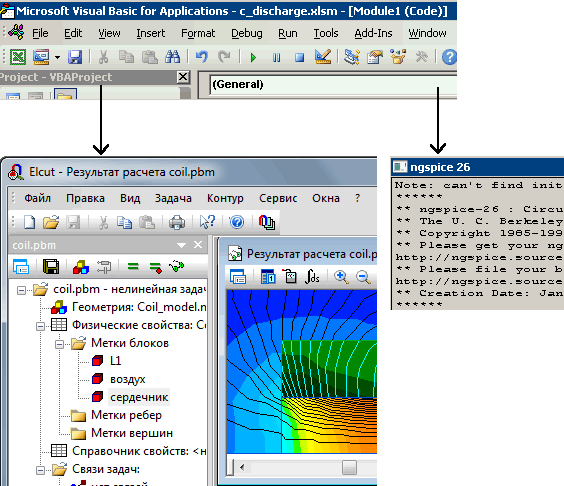The image size is (564, 486).
Task: Open Сервис menu in Elcut
Action: [278, 198]
